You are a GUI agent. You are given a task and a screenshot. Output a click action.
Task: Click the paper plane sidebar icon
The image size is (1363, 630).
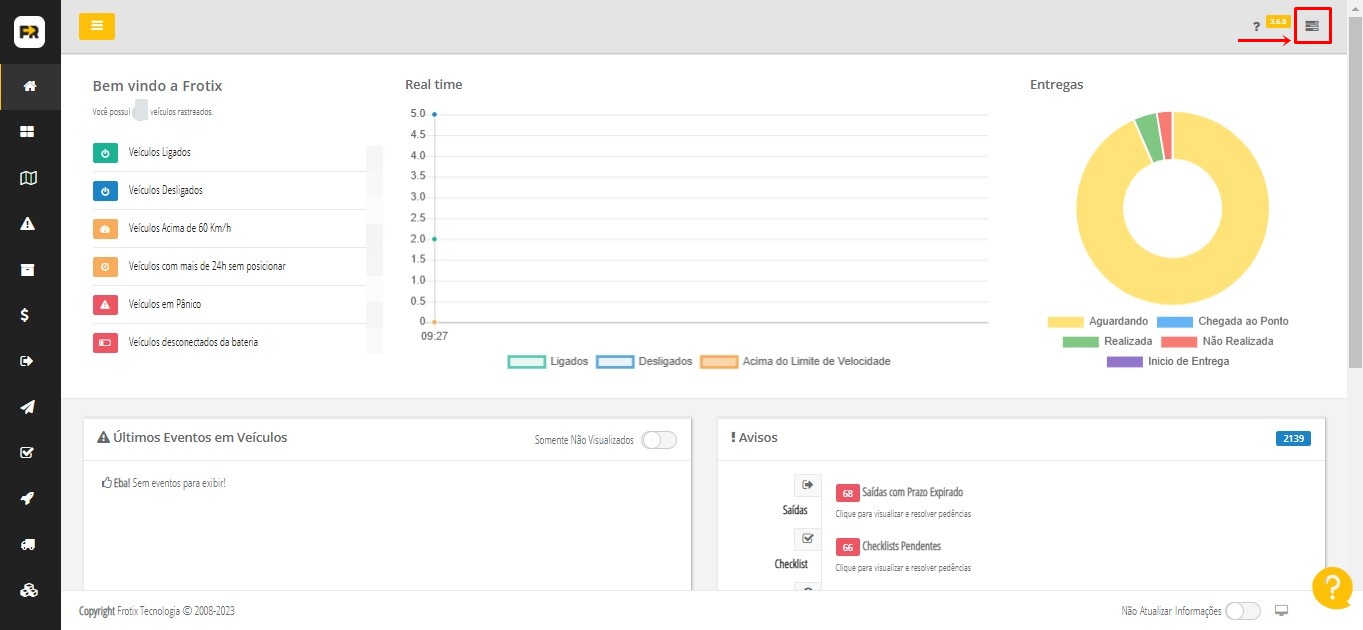29,407
